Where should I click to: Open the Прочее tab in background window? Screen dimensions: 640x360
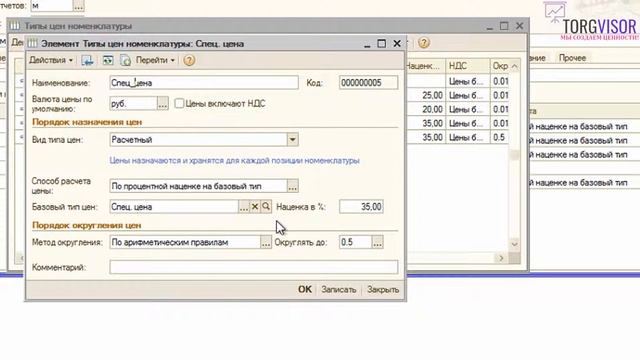click(x=572, y=58)
